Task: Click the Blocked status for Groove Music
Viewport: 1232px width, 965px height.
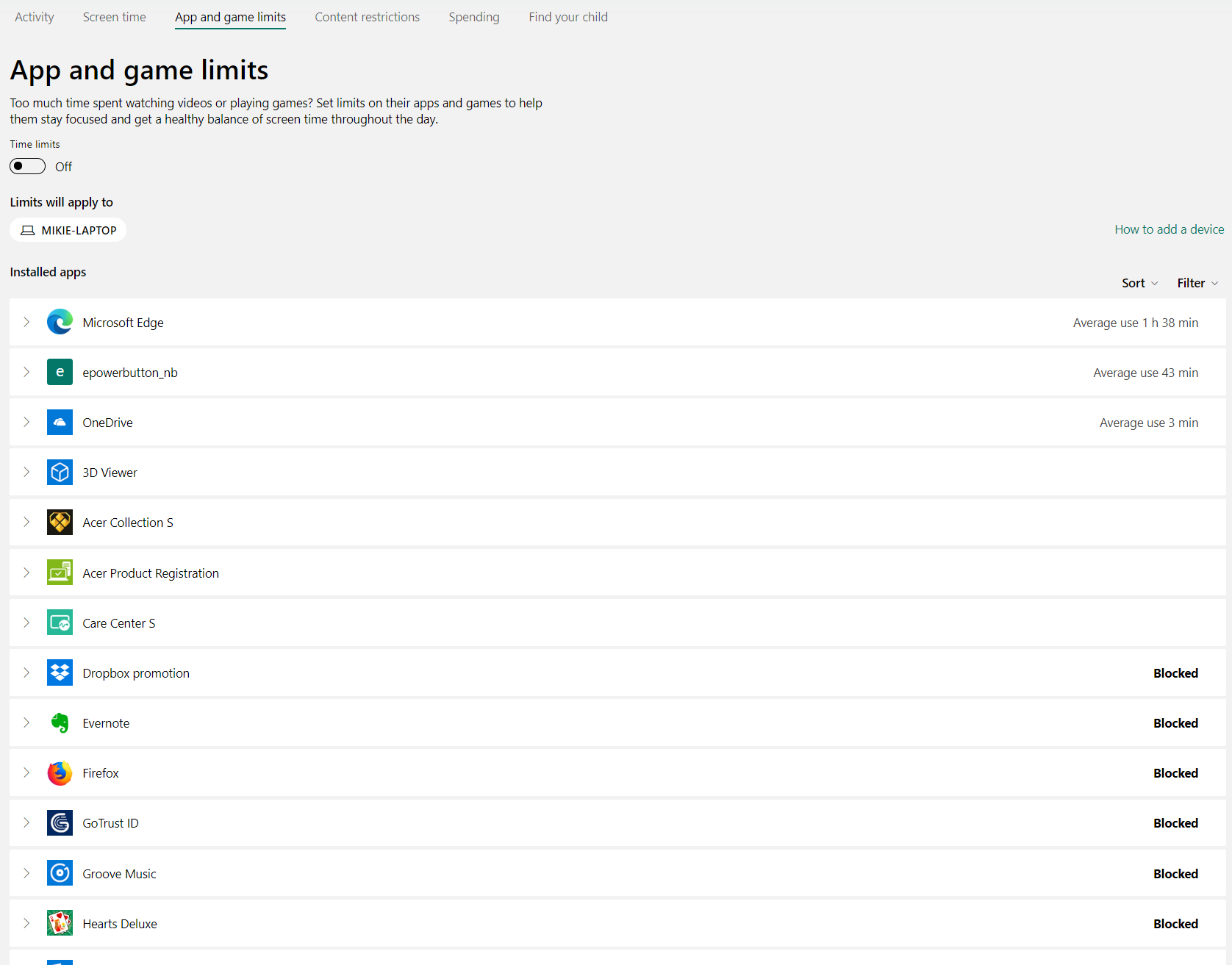Action: point(1175,874)
